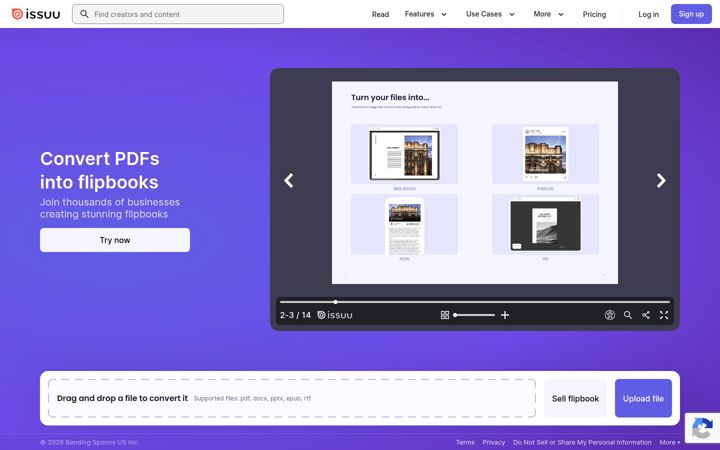720x450 pixels.
Task: Click the Supported files text
Action: click(x=252, y=399)
